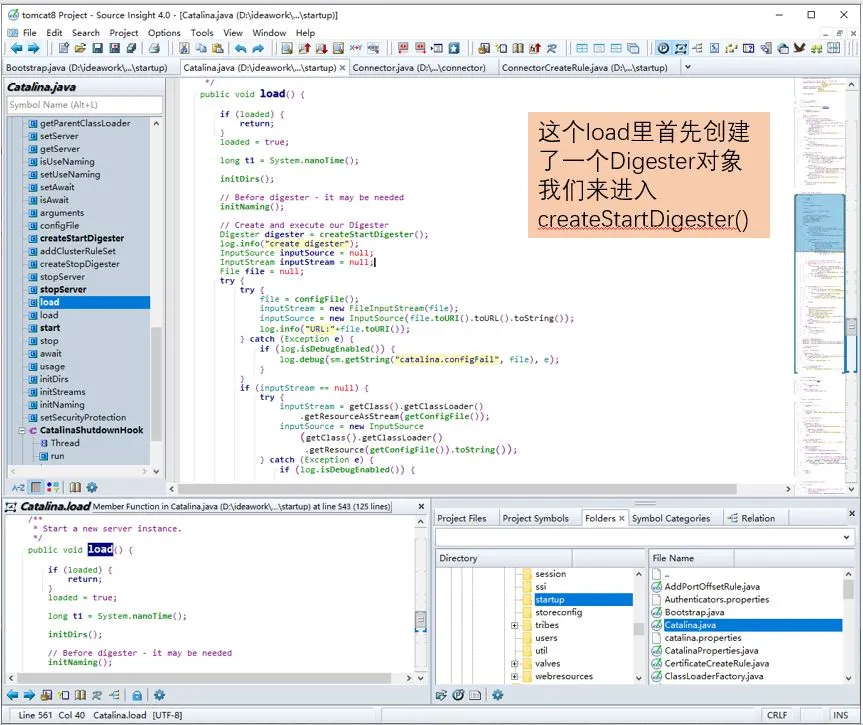Search forward with the red down arrow icon
863x725 pixels.
321,48
